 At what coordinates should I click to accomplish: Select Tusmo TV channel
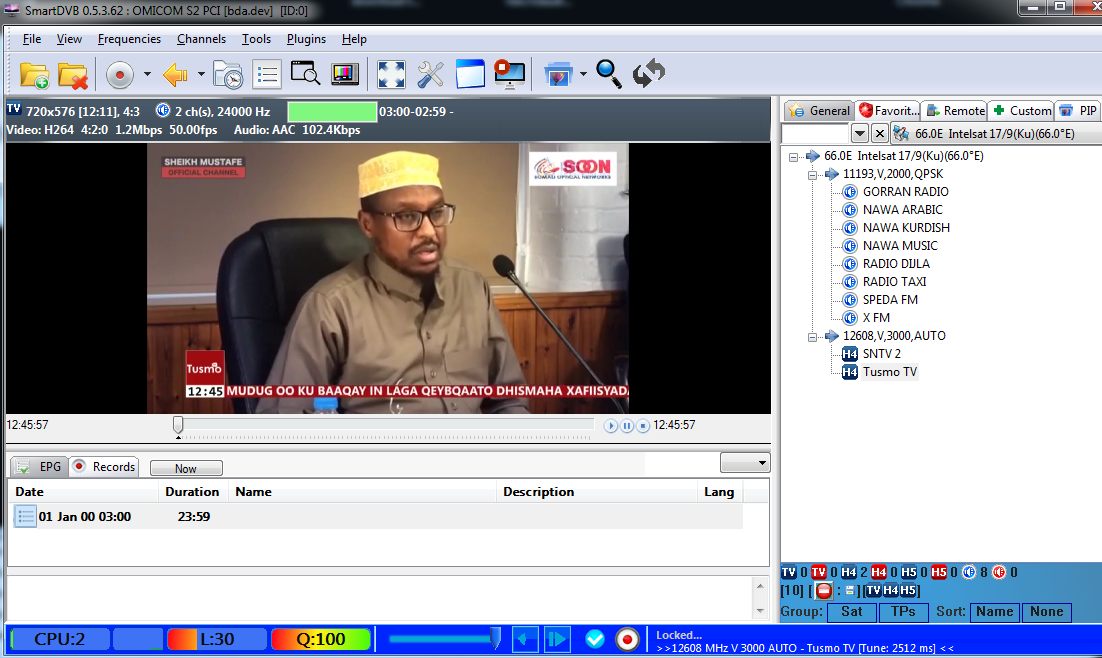click(x=890, y=372)
